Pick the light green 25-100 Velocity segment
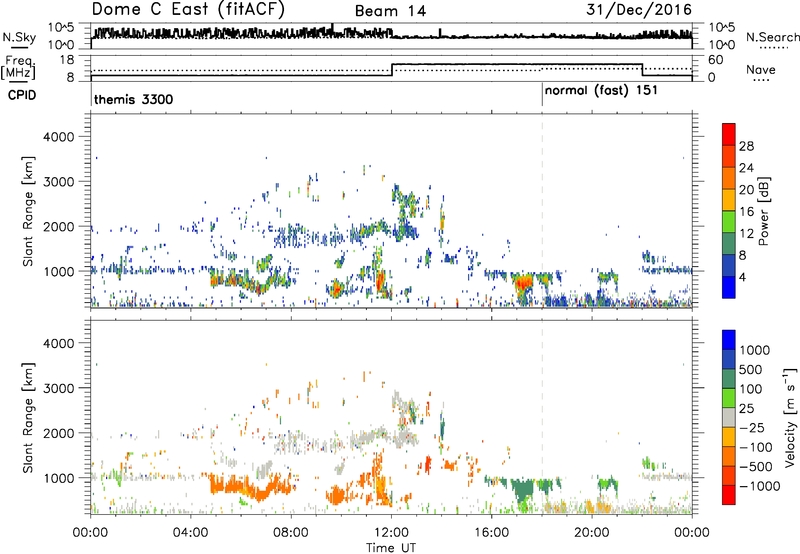This screenshot has height=554, width=800. coord(729,398)
